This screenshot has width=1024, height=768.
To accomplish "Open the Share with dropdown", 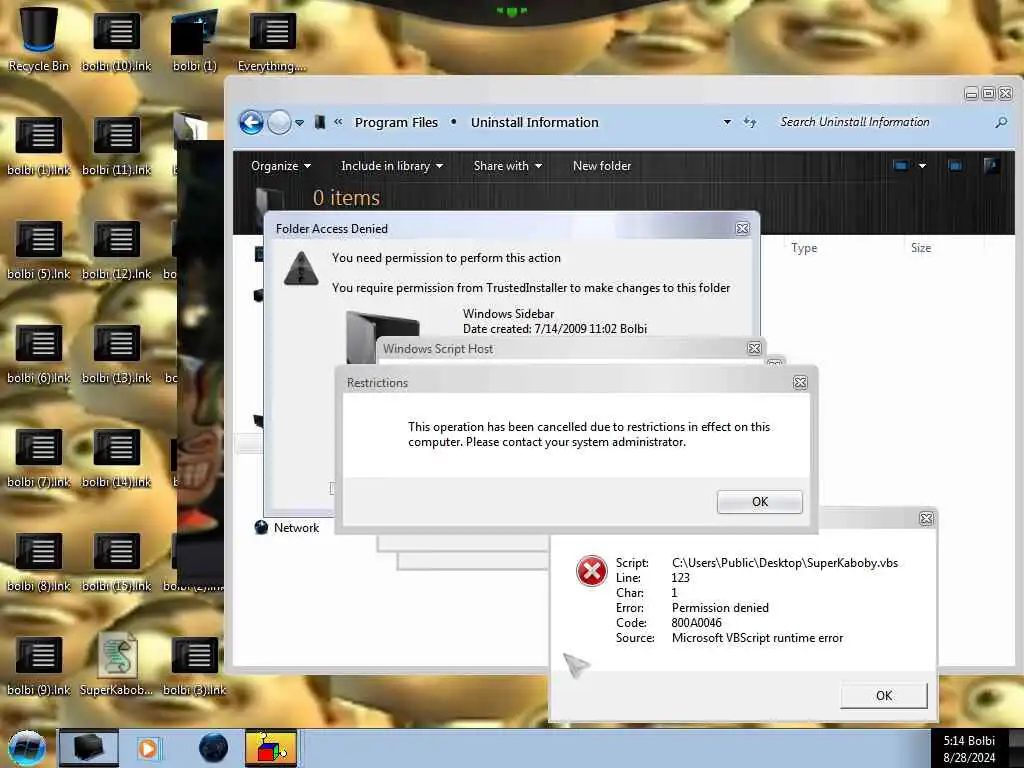I will click(507, 166).
